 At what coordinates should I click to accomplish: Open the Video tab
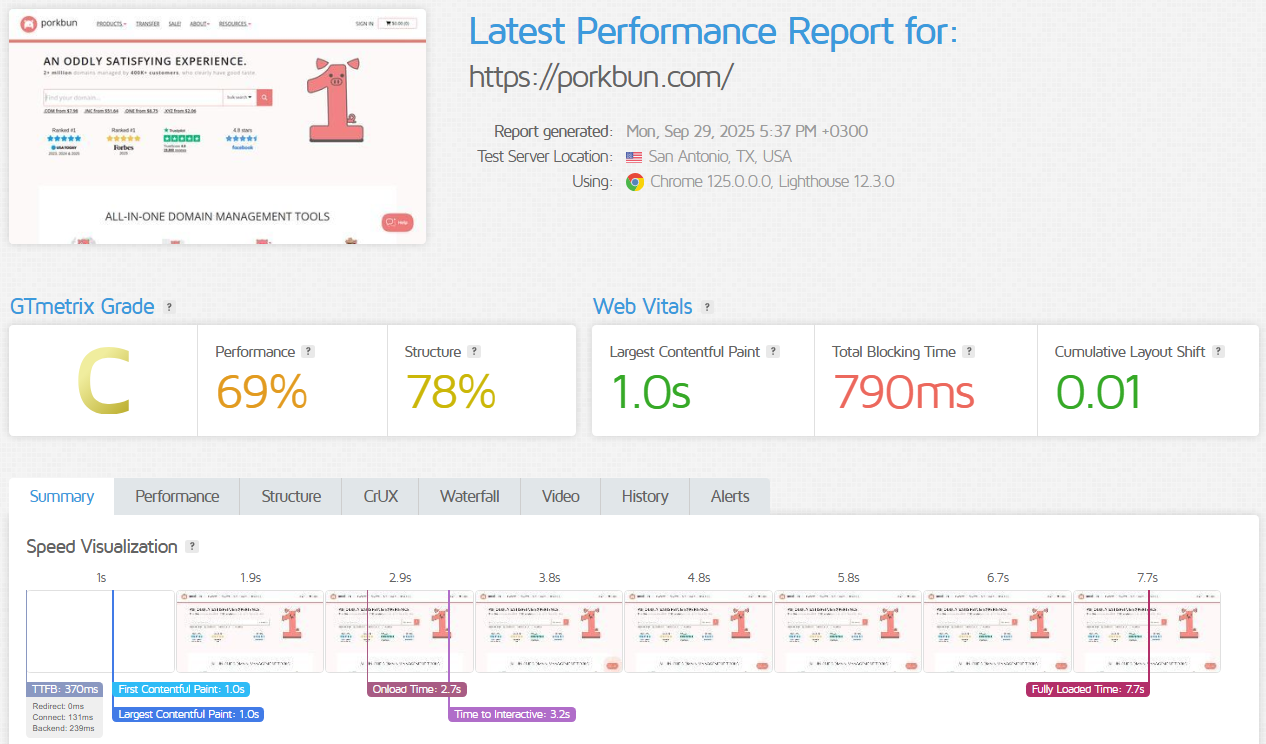561,496
